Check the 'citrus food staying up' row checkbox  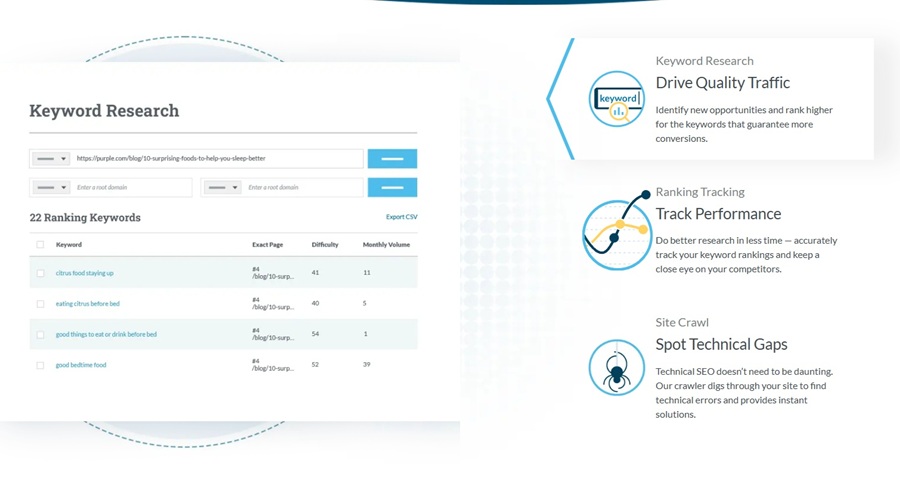[x=40, y=273]
